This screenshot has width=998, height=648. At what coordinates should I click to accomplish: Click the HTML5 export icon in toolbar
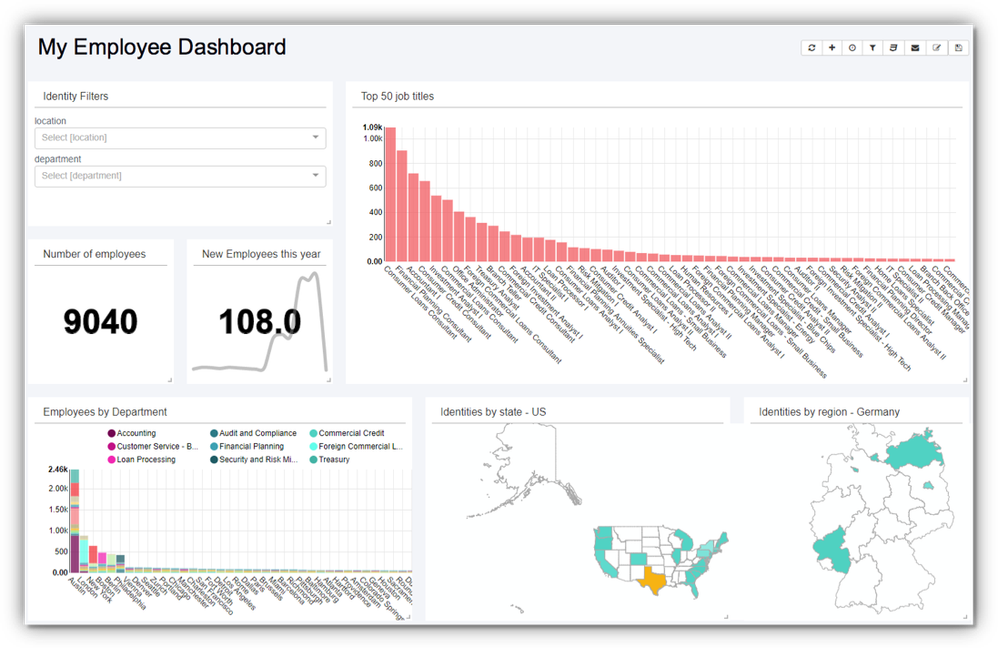pos(894,48)
